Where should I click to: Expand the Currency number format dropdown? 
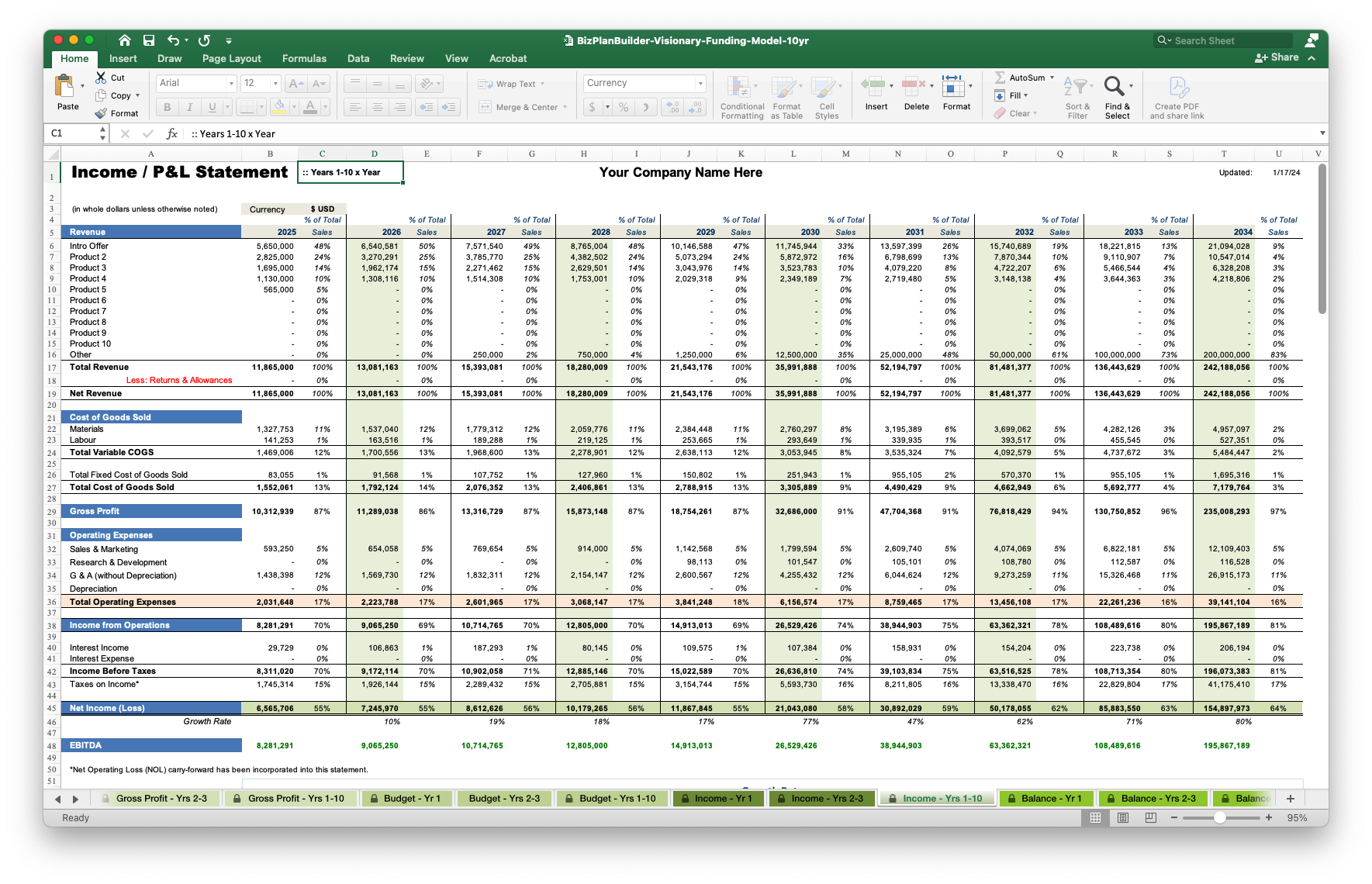pos(700,83)
